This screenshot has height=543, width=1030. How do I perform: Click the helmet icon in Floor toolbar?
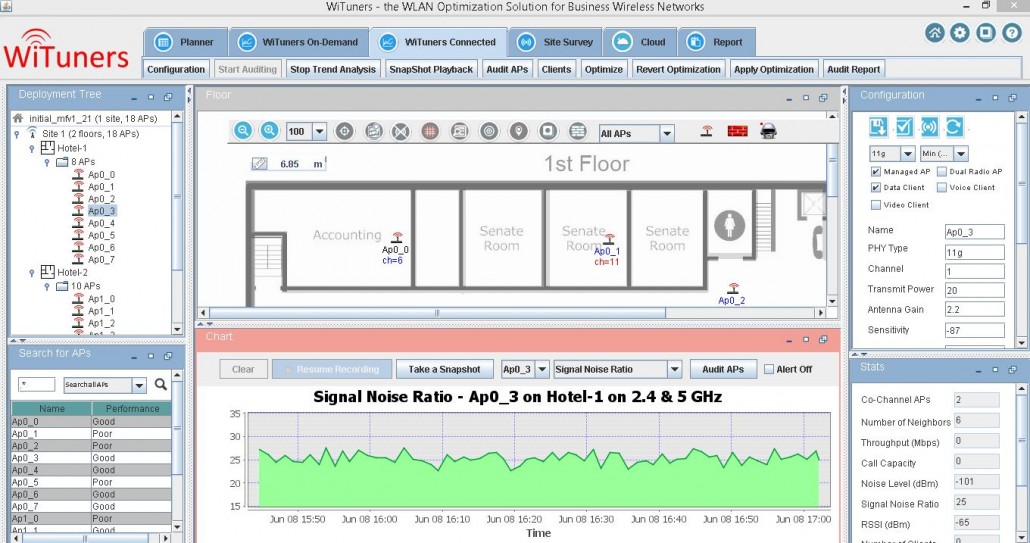point(769,131)
